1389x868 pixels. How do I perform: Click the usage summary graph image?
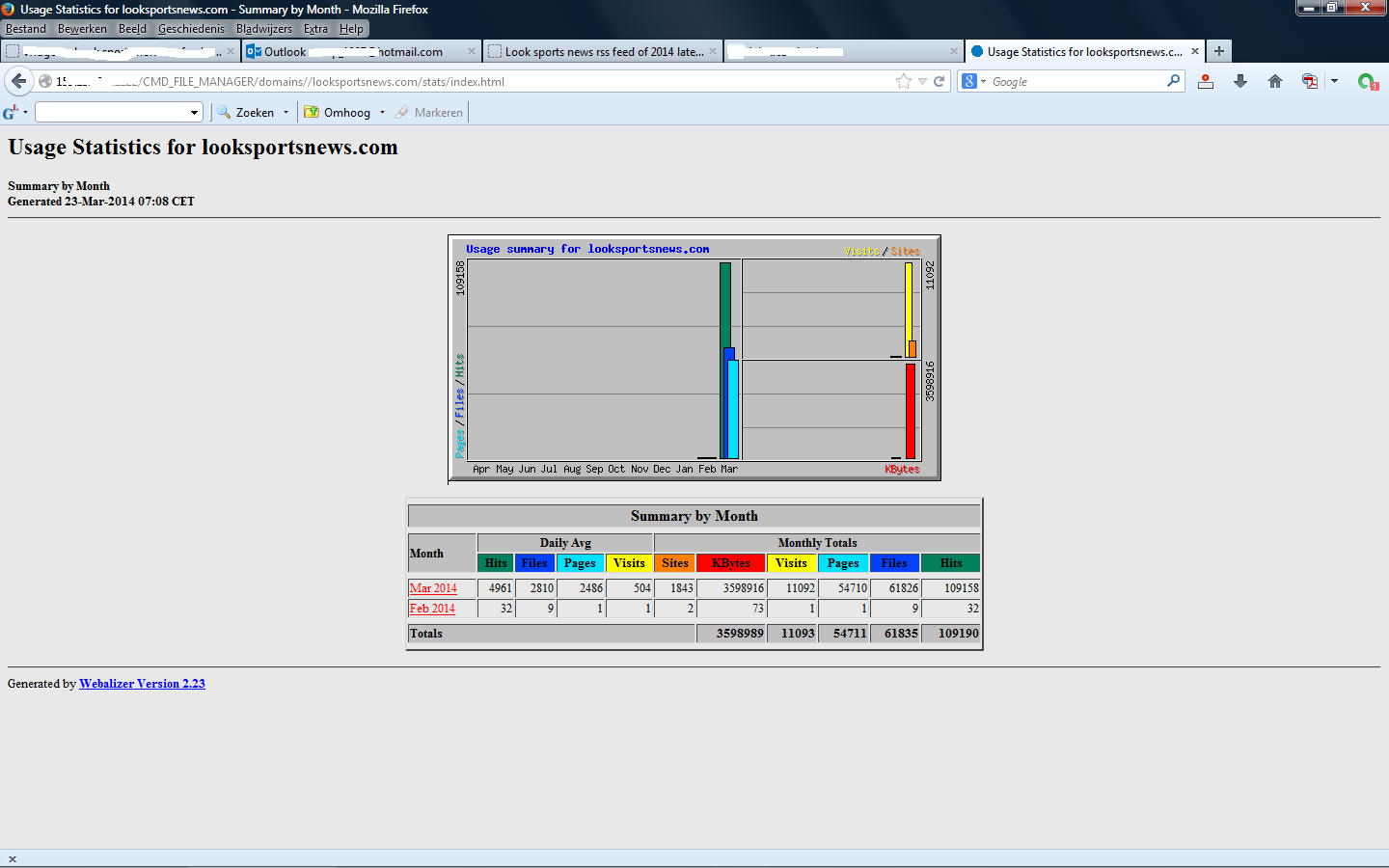(x=694, y=358)
